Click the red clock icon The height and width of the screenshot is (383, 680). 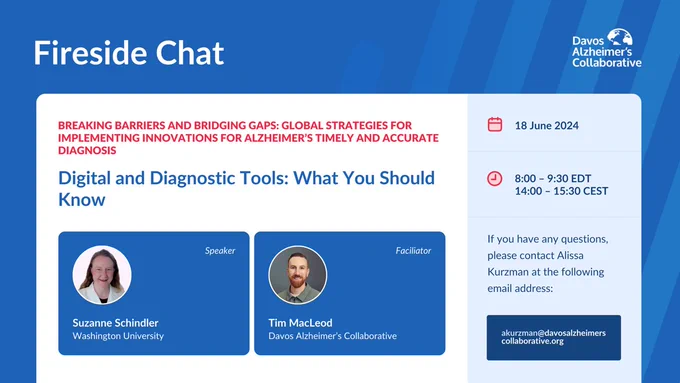(494, 179)
